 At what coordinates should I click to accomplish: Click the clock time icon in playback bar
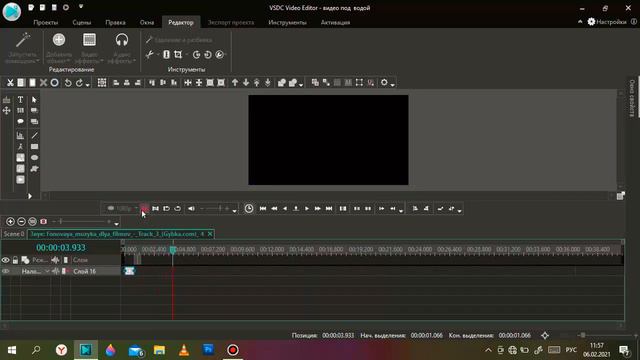click(249, 209)
